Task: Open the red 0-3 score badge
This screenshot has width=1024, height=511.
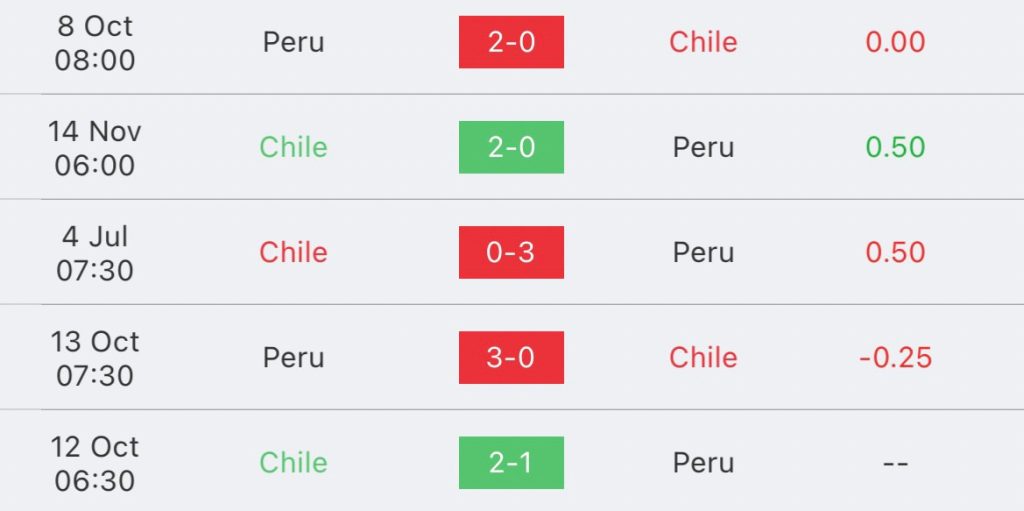Action: 511,252
